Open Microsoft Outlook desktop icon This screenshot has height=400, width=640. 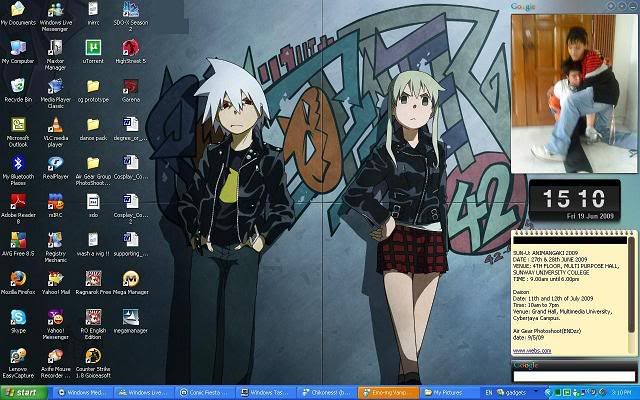[18, 132]
